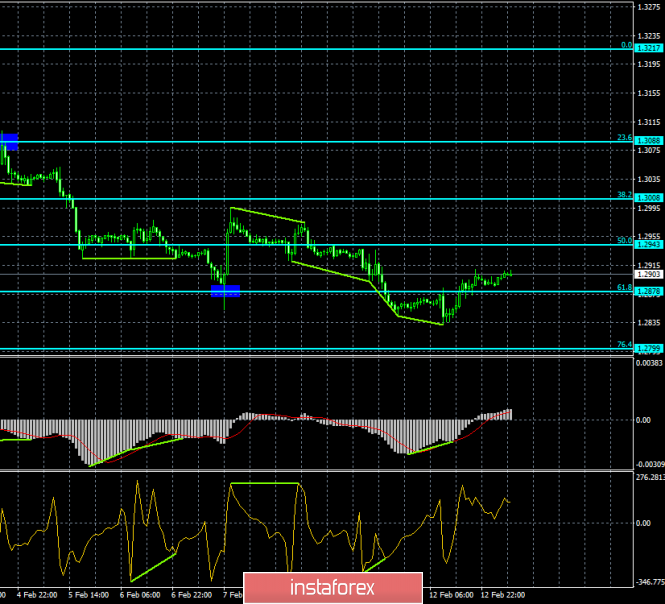Select the blue rectangle marker near 23.6 level
Viewport: 665px width, 604px height.
coord(9,142)
